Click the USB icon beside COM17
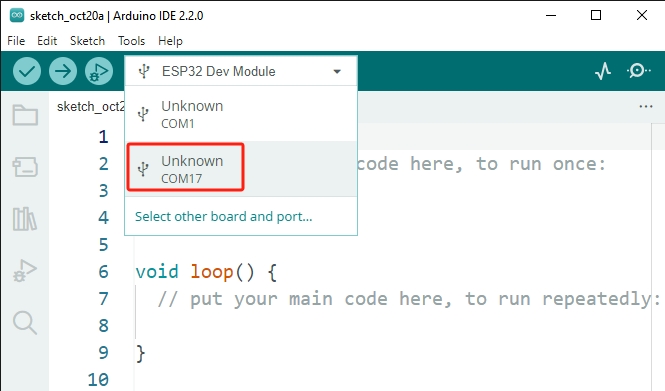665x391 pixels. (143, 169)
